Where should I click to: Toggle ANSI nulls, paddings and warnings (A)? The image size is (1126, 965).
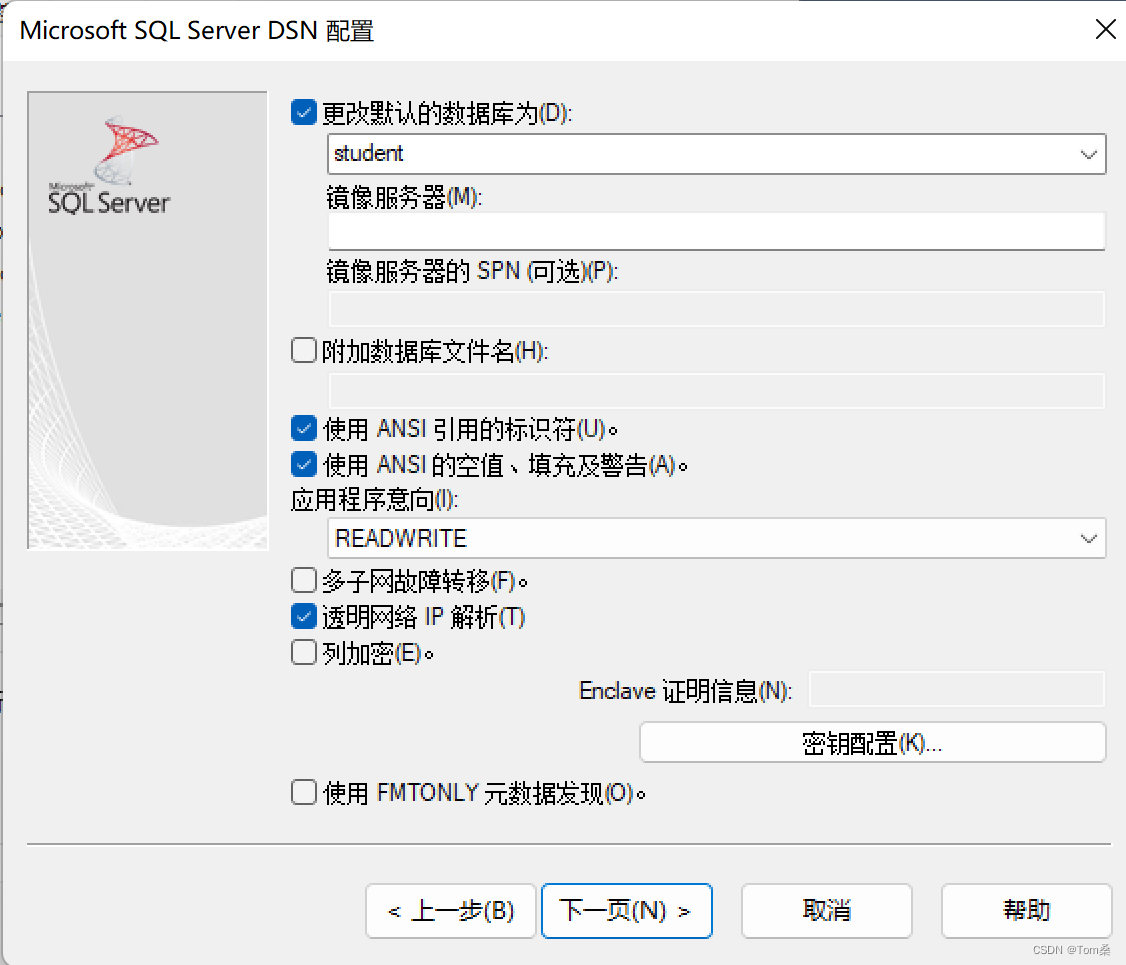click(x=304, y=465)
